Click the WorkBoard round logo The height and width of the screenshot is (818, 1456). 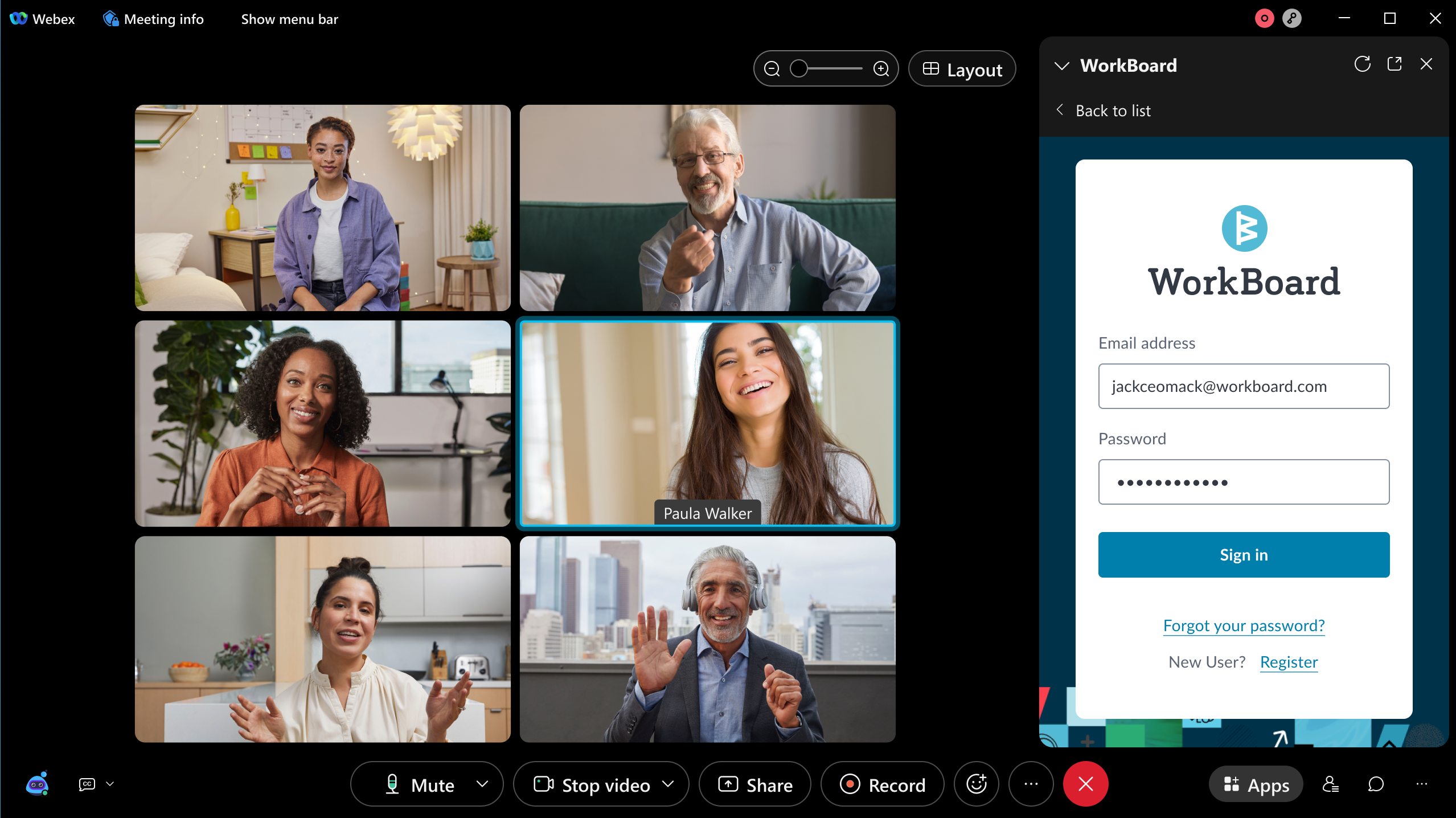tap(1244, 228)
